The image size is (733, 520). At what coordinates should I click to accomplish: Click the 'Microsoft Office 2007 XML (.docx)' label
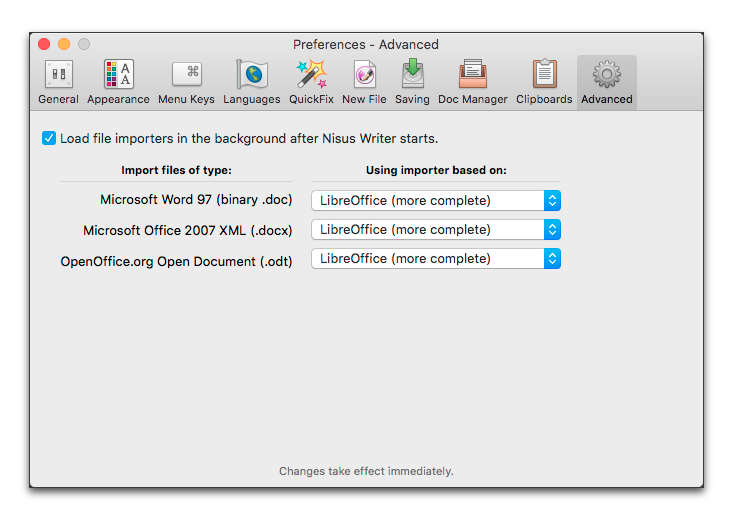[x=187, y=230]
